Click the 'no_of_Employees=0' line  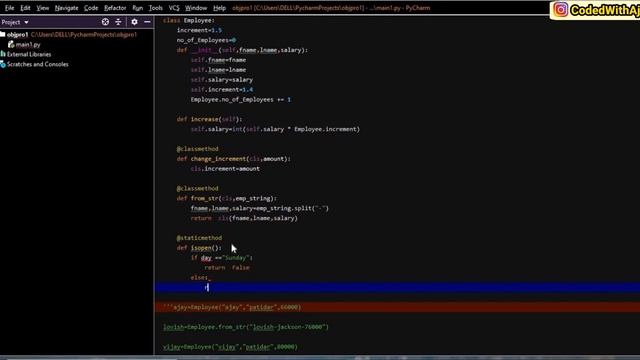[x=206, y=40]
